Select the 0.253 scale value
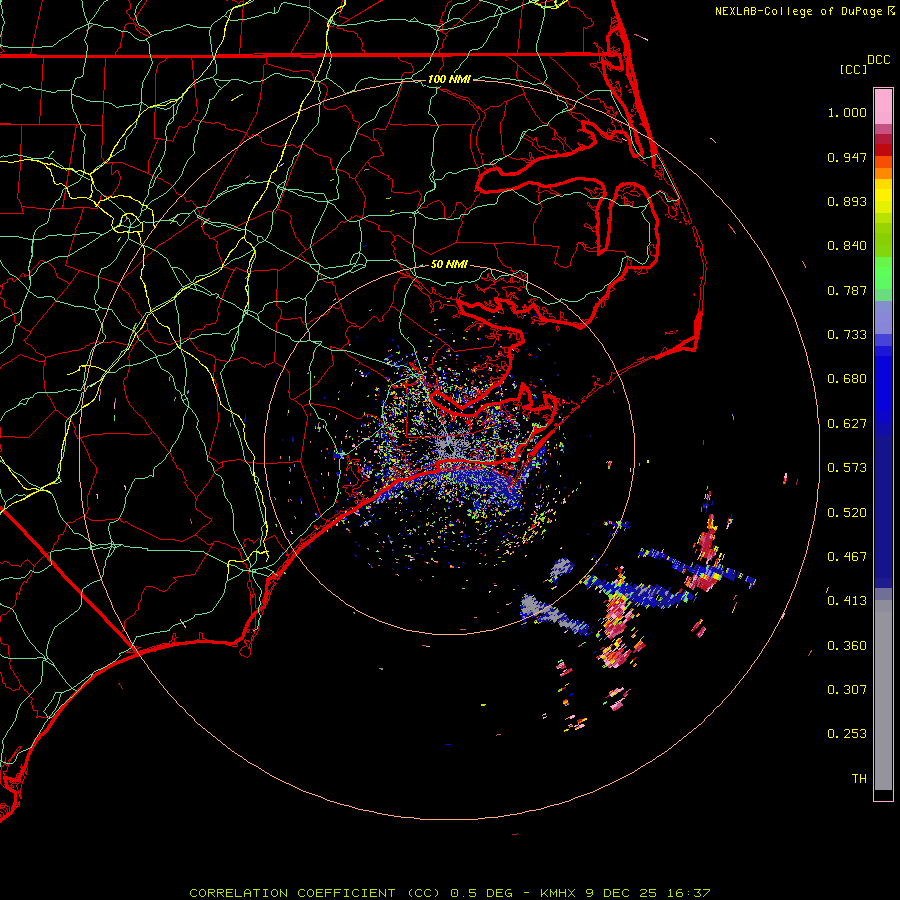 [x=847, y=734]
